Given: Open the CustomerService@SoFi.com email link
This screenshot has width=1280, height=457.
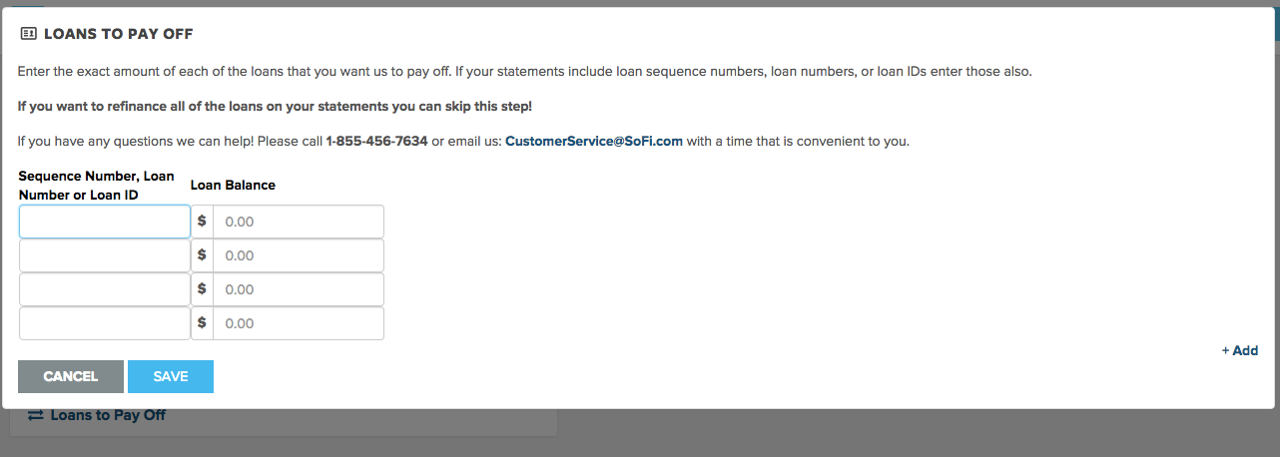Looking at the screenshot, I should click(594, 141).
